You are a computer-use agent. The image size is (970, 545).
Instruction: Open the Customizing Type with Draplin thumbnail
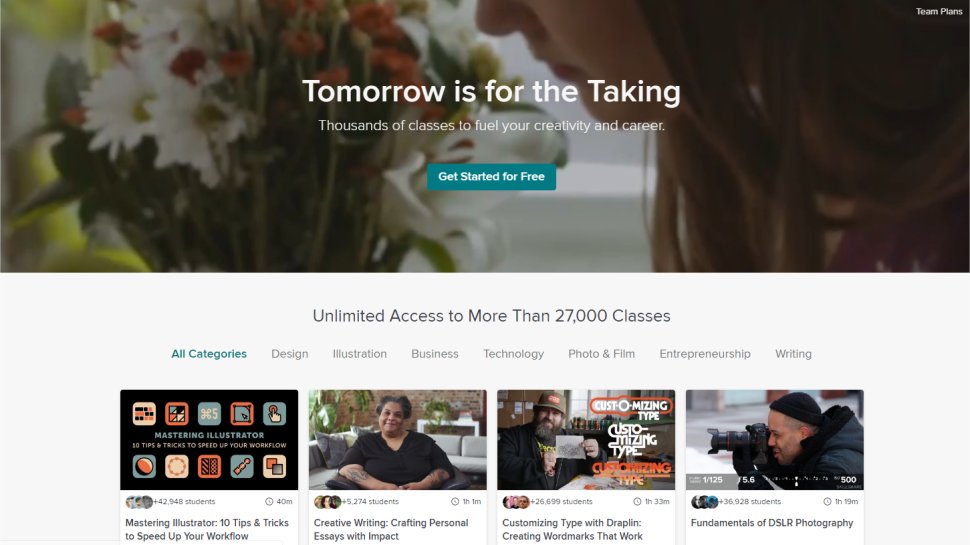[x=586, y=440]
